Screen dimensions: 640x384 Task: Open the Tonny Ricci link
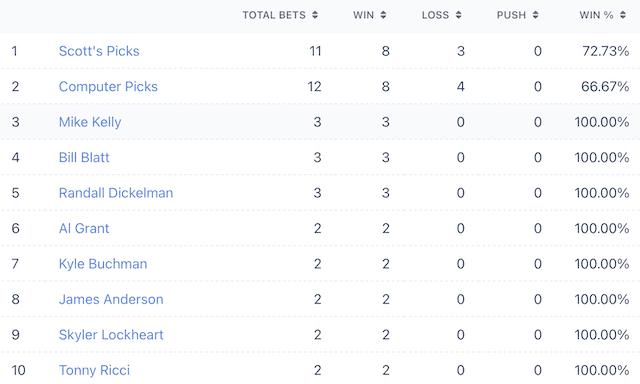(x=94, y=371)
